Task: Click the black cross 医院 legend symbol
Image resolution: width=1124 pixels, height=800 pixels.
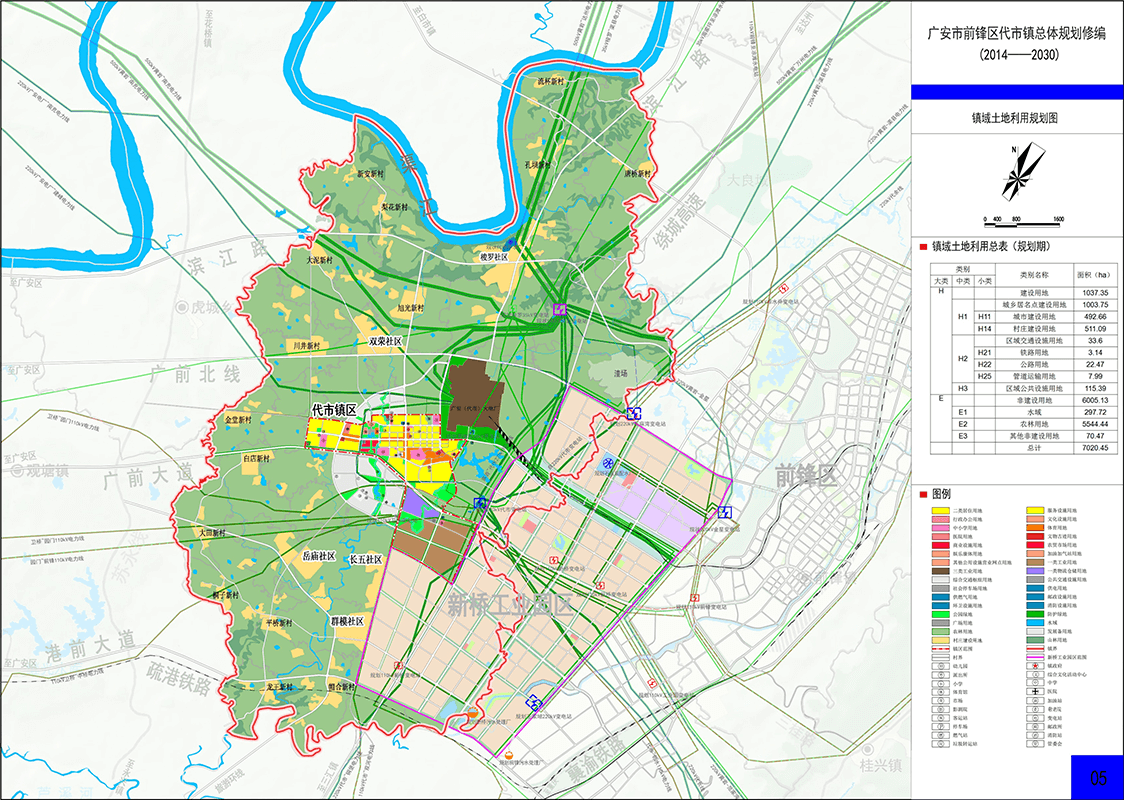Action: pyautogui.click(x=1036, y=692)
